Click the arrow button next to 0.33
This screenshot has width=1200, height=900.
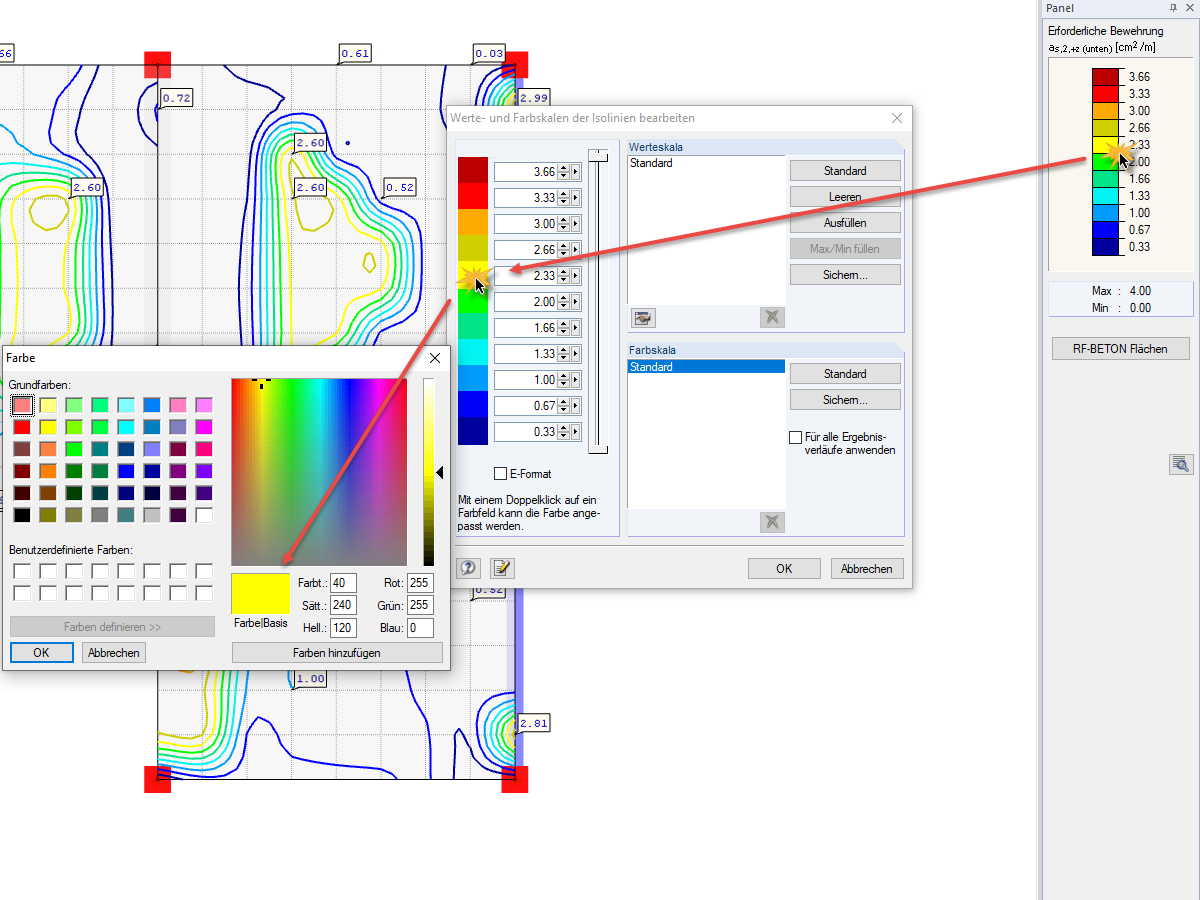tap(576, 432)
